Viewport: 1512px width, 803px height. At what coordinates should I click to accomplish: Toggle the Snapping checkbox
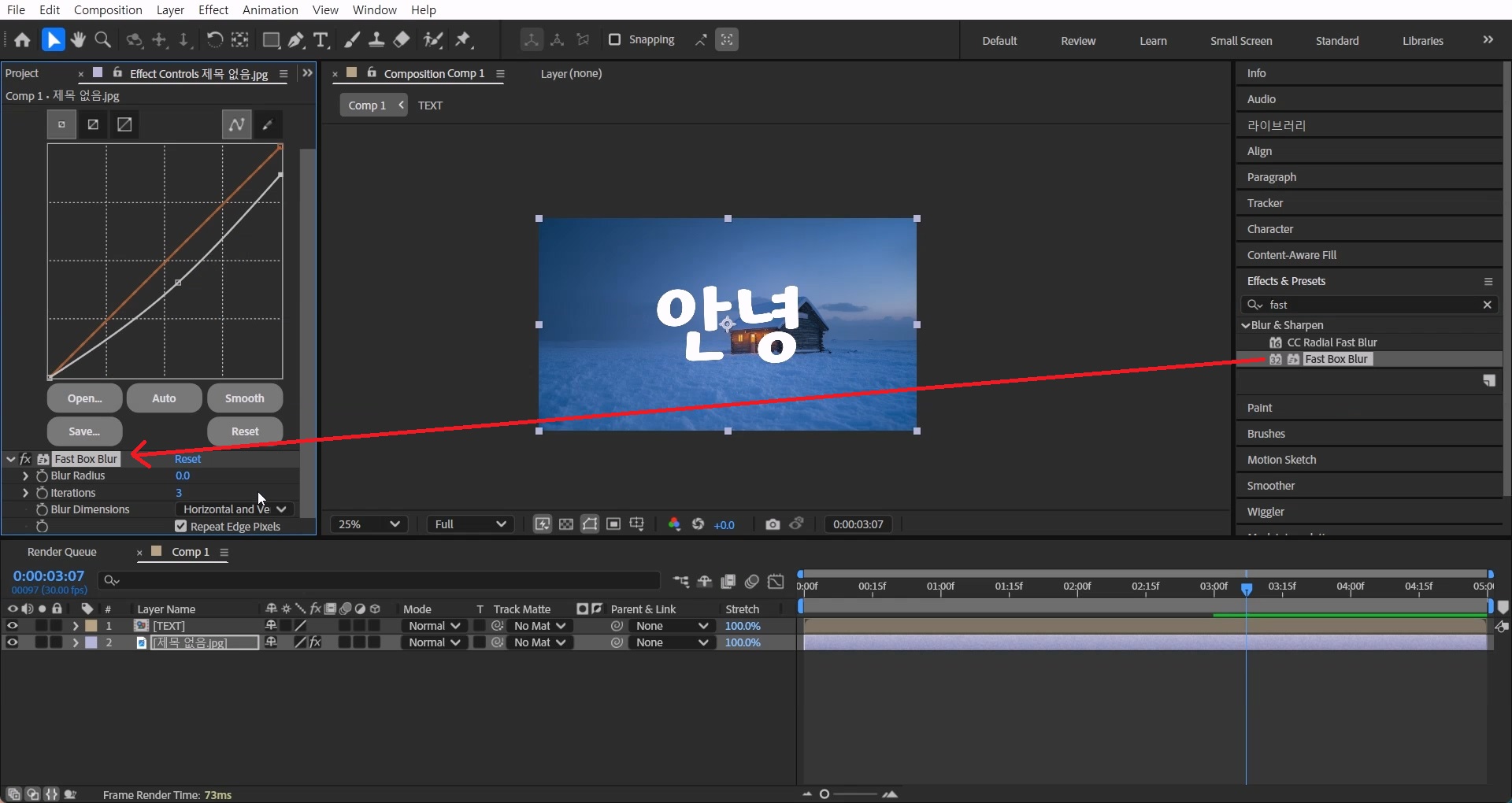click(615, 39)
